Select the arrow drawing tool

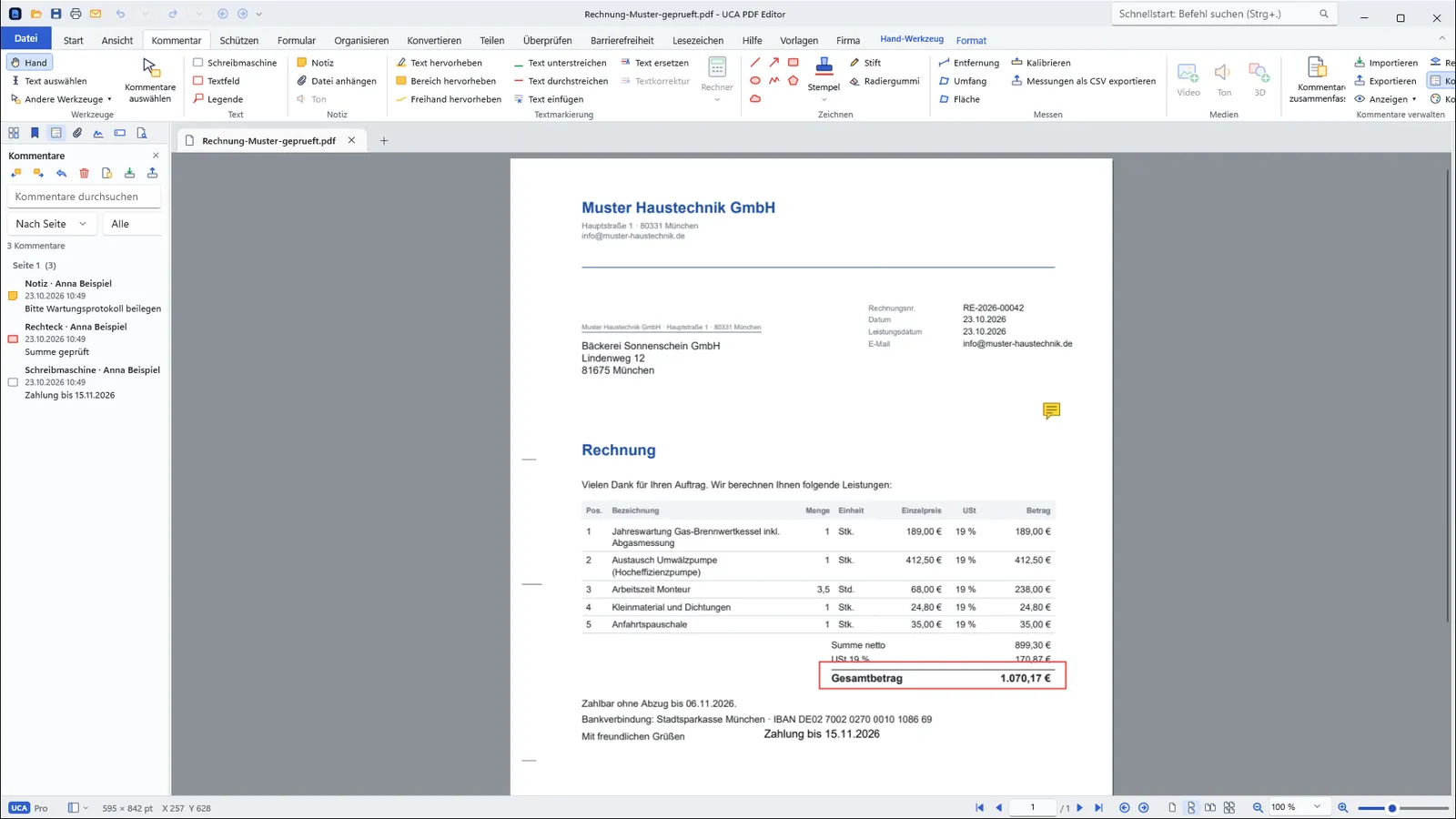(x=773, y=63)
